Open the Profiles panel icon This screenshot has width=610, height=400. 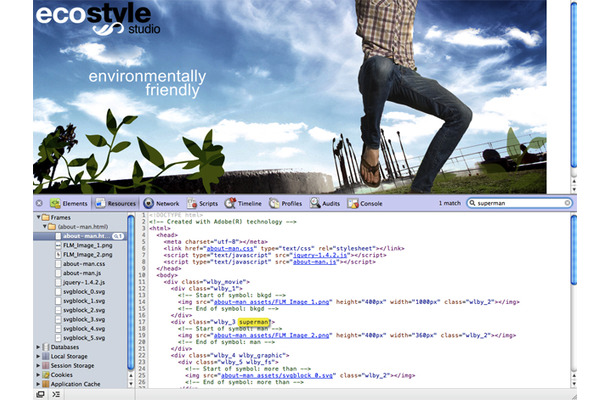click(x=274, y=203)
